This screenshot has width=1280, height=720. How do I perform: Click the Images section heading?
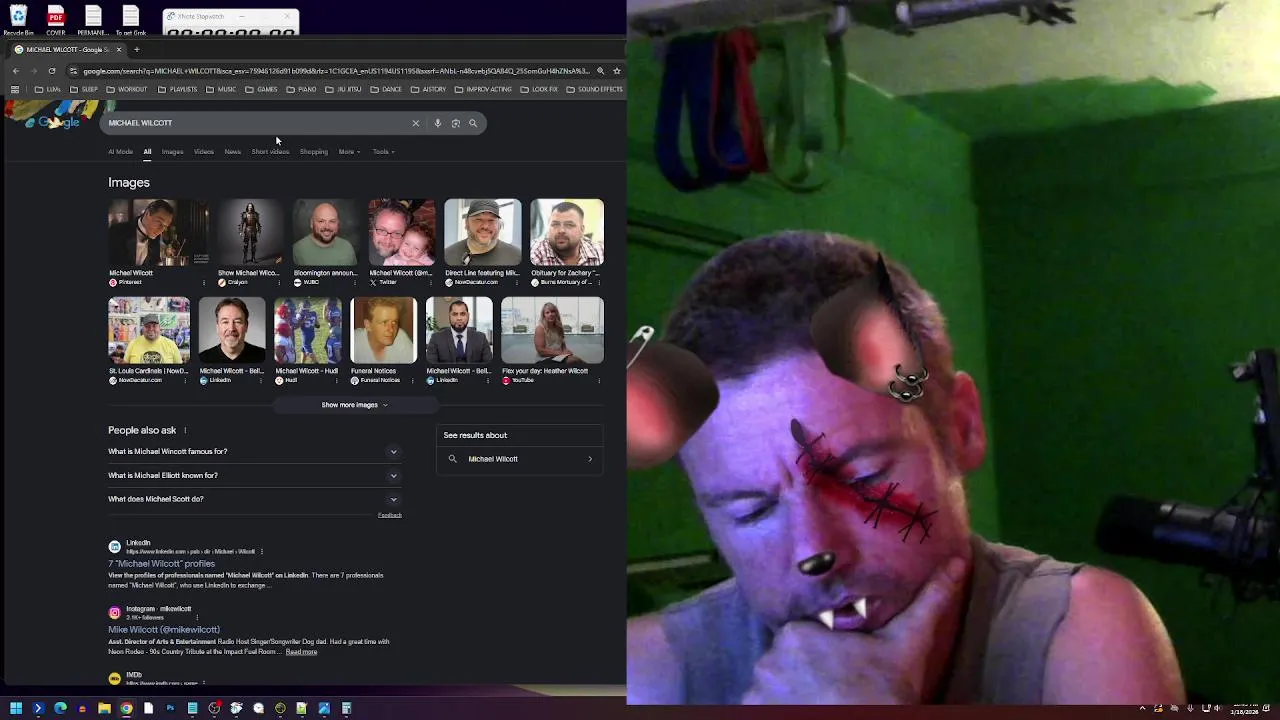pos(129,183)
